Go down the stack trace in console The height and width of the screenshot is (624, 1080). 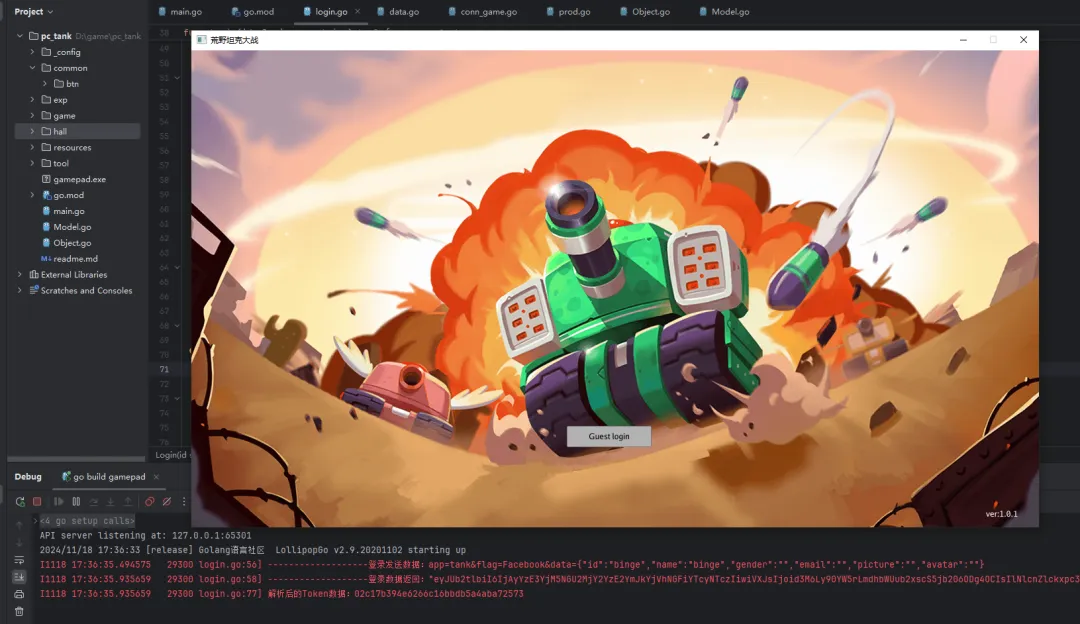pyautogui.click(x=19, y=543)
